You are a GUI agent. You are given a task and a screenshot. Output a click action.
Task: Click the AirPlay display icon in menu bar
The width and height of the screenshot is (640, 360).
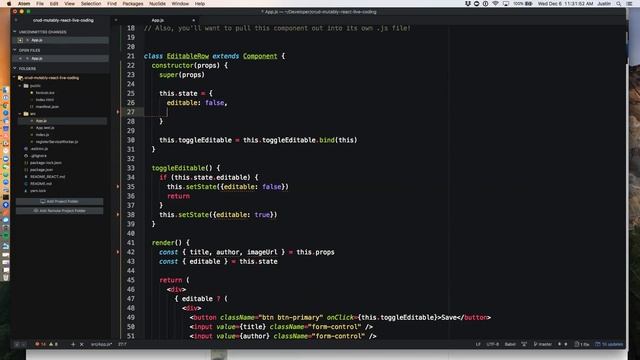[x=506, y=4]
